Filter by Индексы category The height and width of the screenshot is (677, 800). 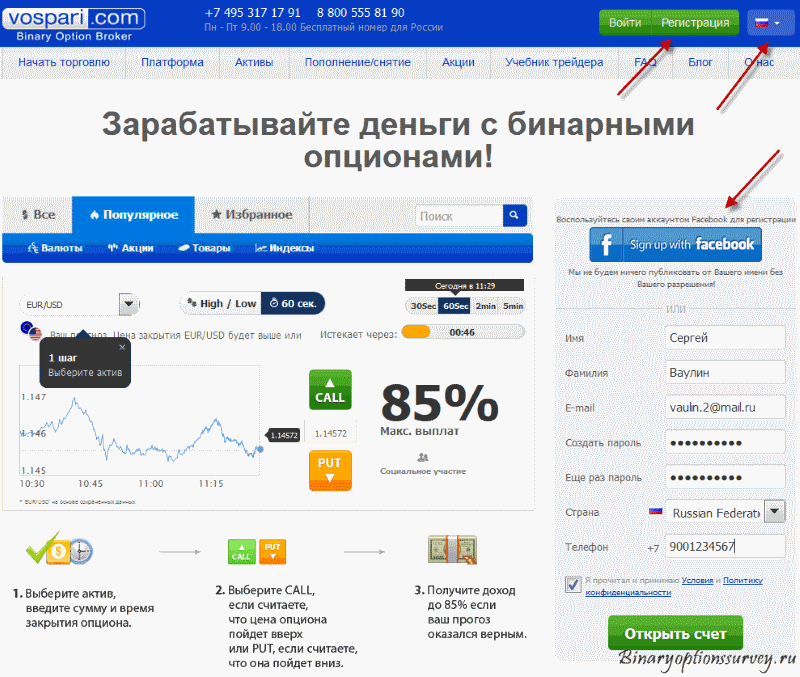(x=284, y=248)
